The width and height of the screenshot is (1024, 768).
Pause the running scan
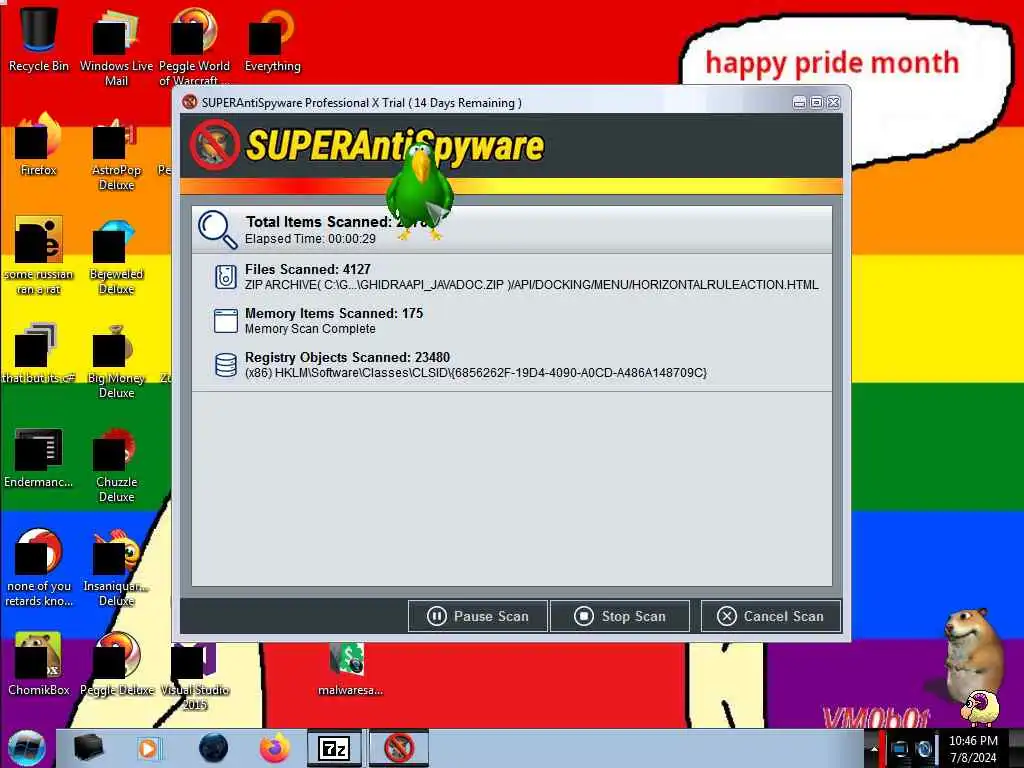pyautogui.click(x=477, y=616)
